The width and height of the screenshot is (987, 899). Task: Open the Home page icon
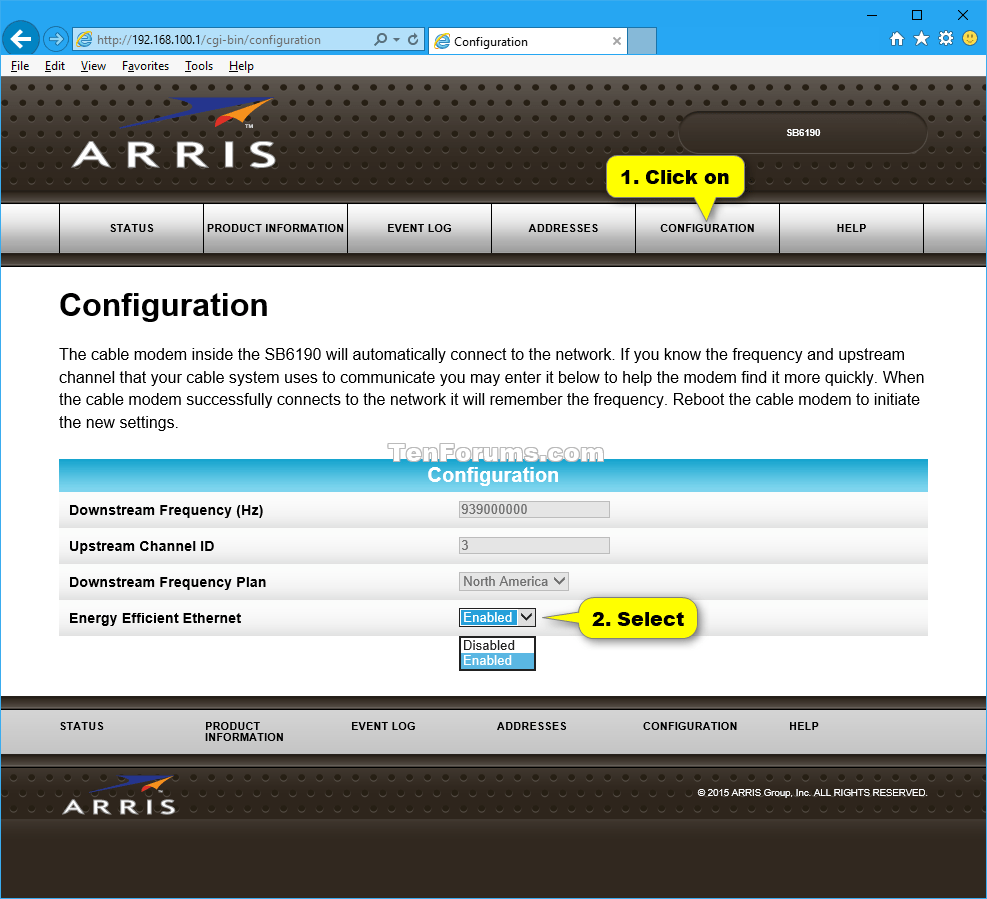pos(897,38)
